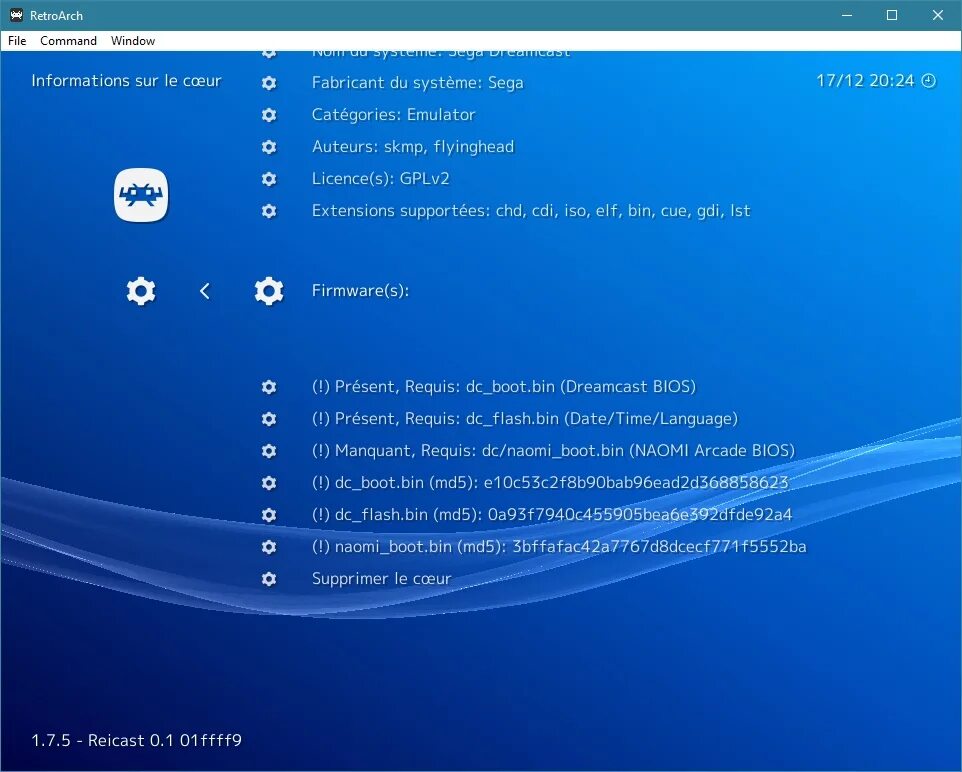The height and width of the screenshot is (772, 962).
Task: Click gear icon beside dc_boot.bin Dreamcast BIOS row
Action: pos(269,387)
